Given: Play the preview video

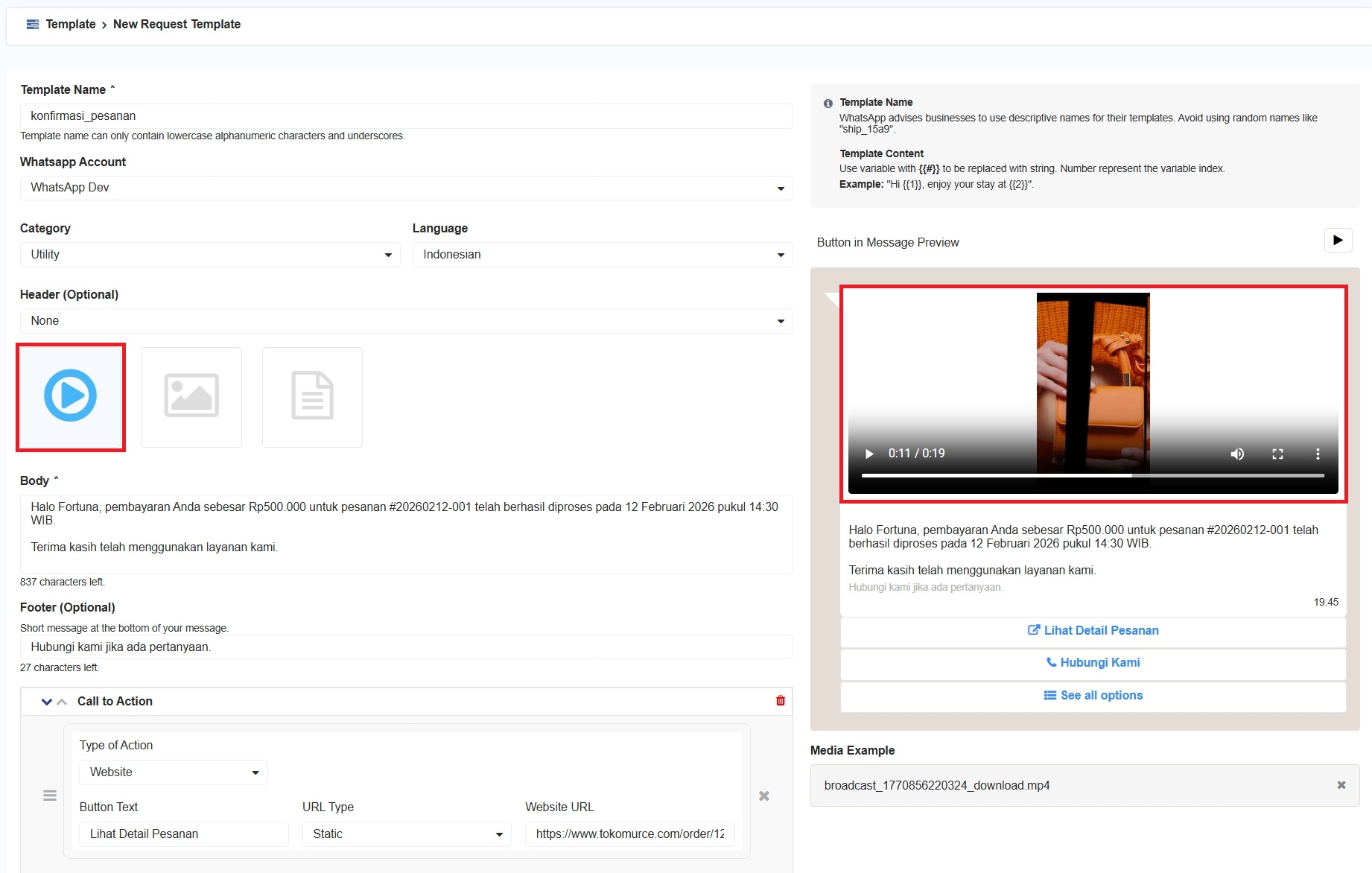Looking at the screenshot, I should tap(868, 454).
